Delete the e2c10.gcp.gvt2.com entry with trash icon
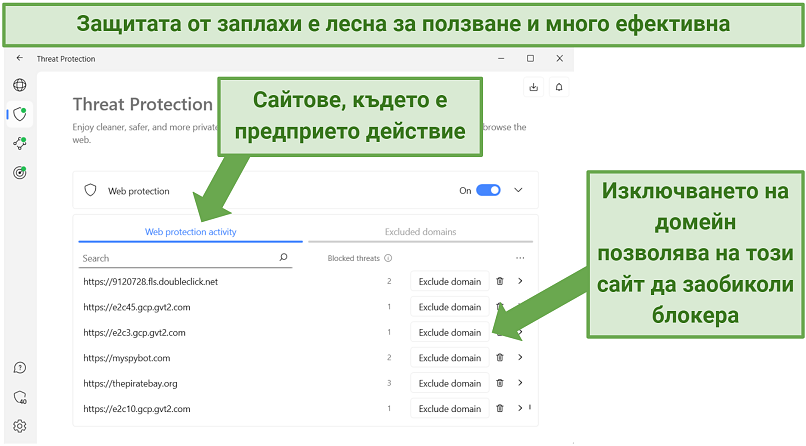Image resolution: width=806 pixels, height=446 pixels. click(500, 408)
